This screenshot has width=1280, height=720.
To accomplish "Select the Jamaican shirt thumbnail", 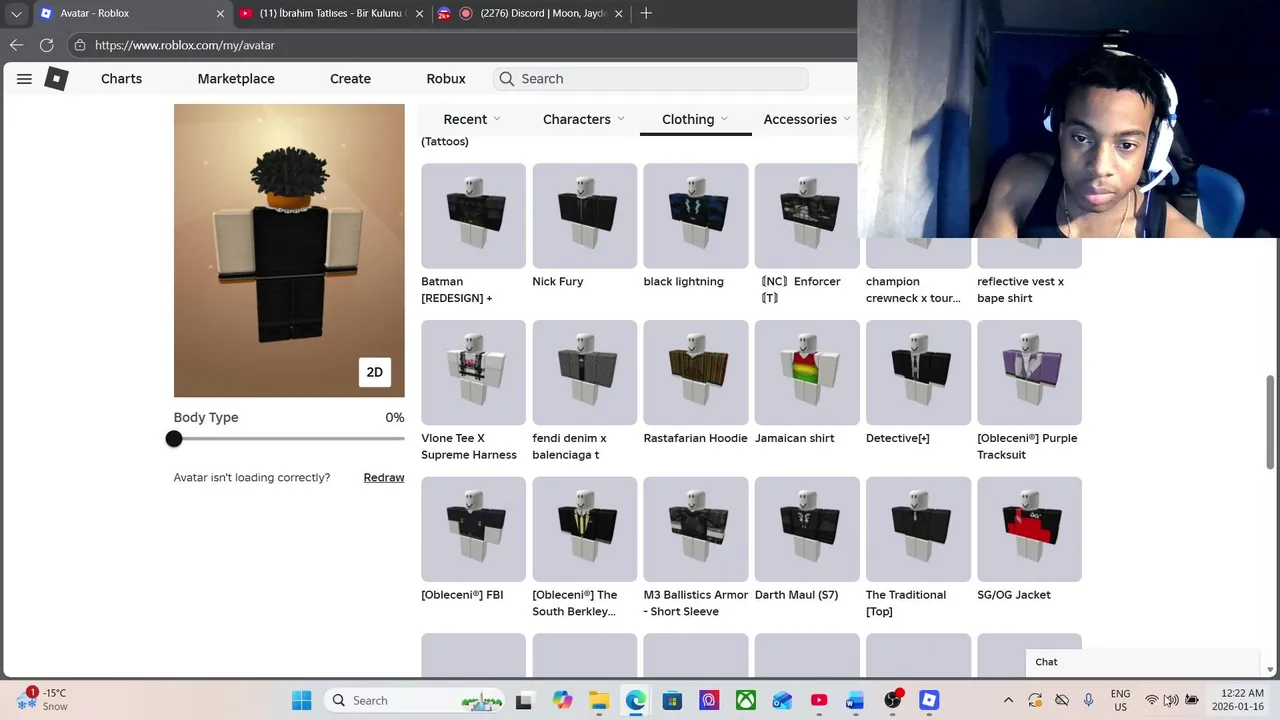I will tap(807, 372).
